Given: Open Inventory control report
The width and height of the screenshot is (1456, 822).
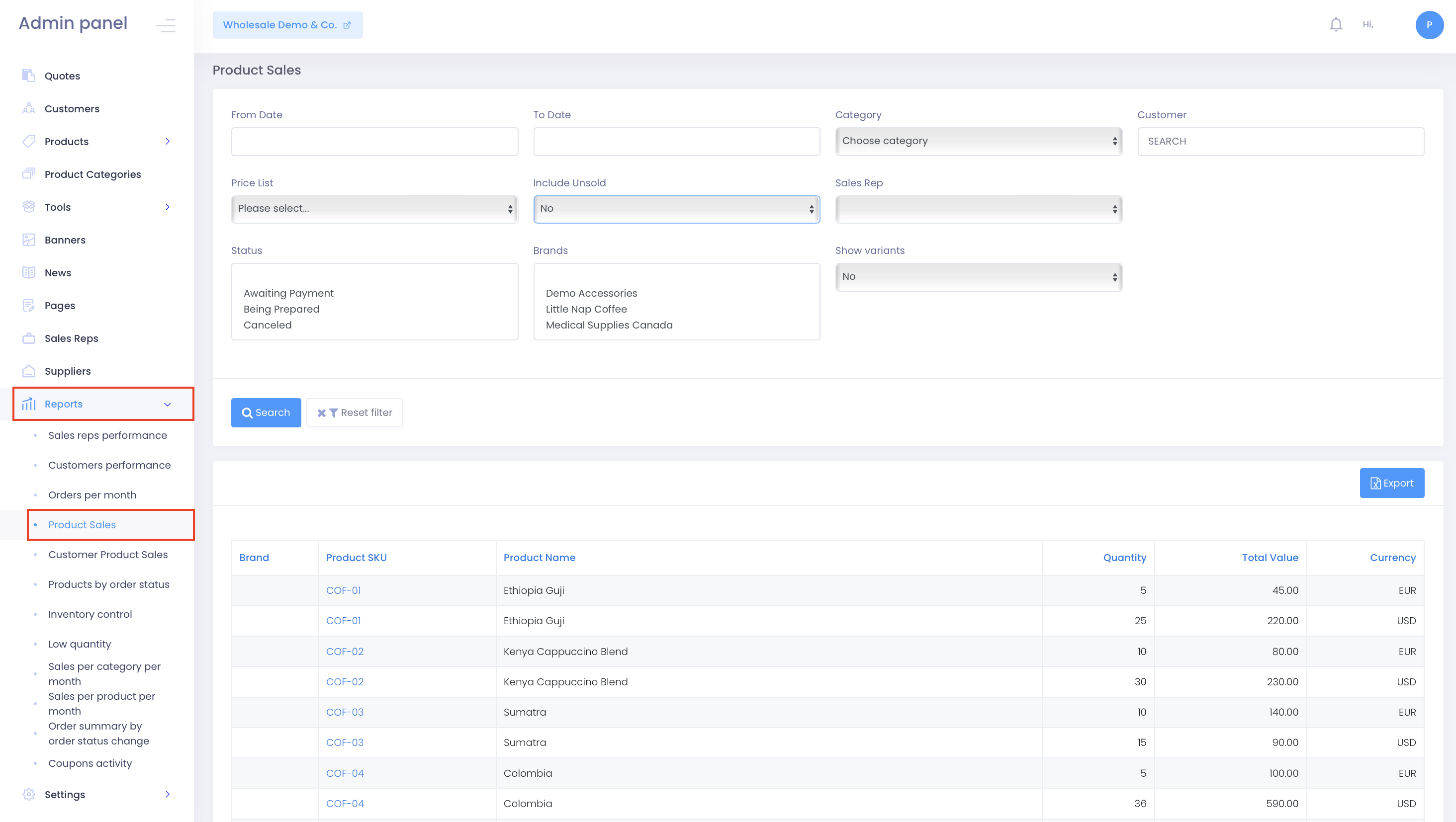Looking at the screenshot, I should pyautogui.click(x=90, y=614).
